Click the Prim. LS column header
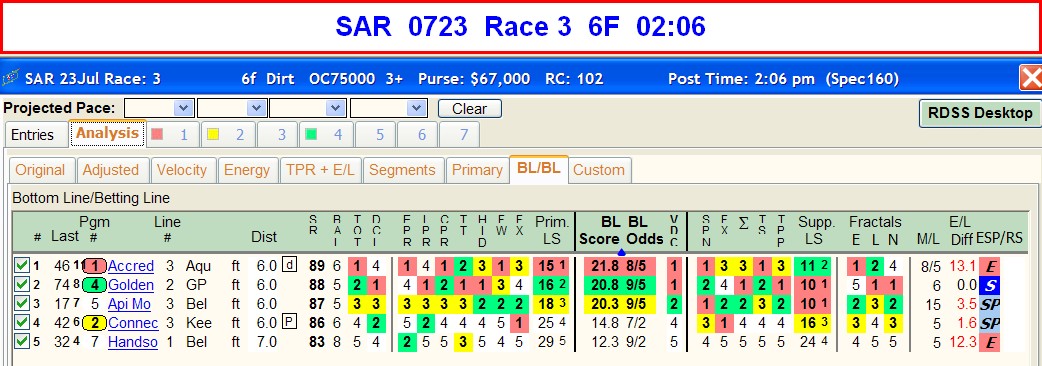The width and height of the screenshot is (1042, 366). pos(552,230)
